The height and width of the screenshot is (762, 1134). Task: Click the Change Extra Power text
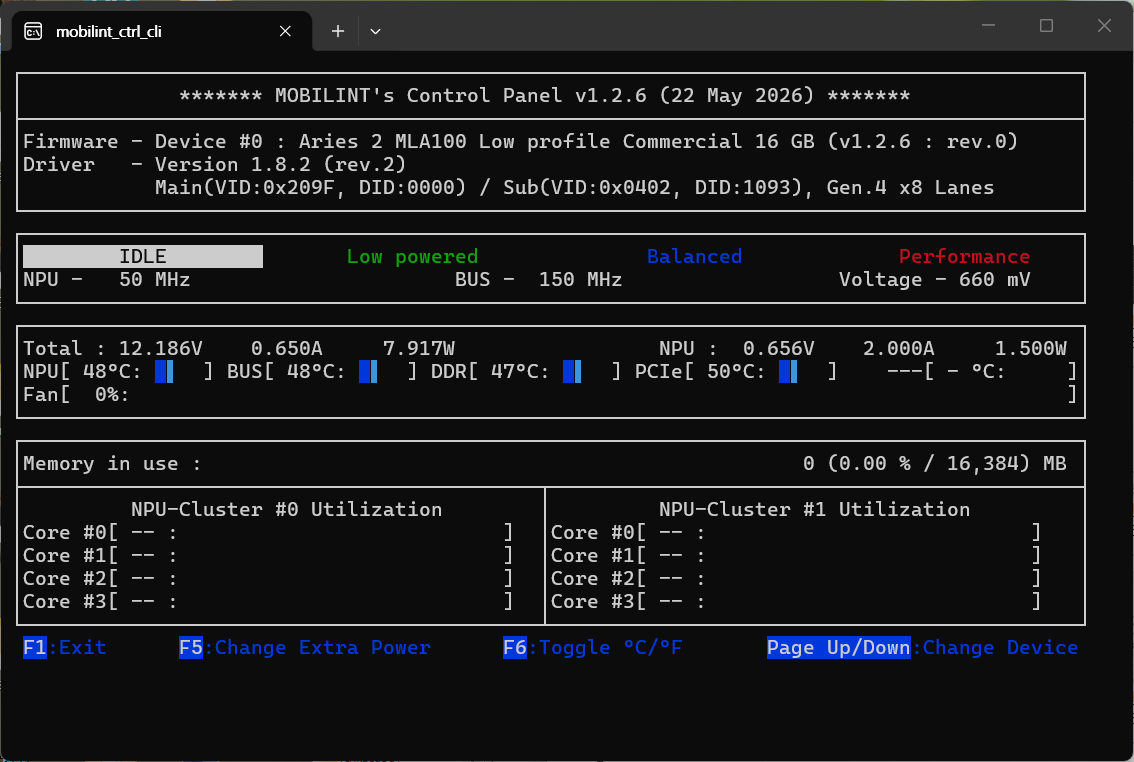pyautogui.click(x=323, y=647)
